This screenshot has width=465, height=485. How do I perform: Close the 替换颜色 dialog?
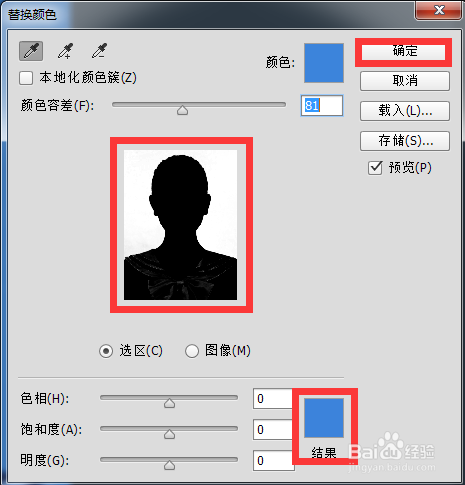tap(439, 10)
